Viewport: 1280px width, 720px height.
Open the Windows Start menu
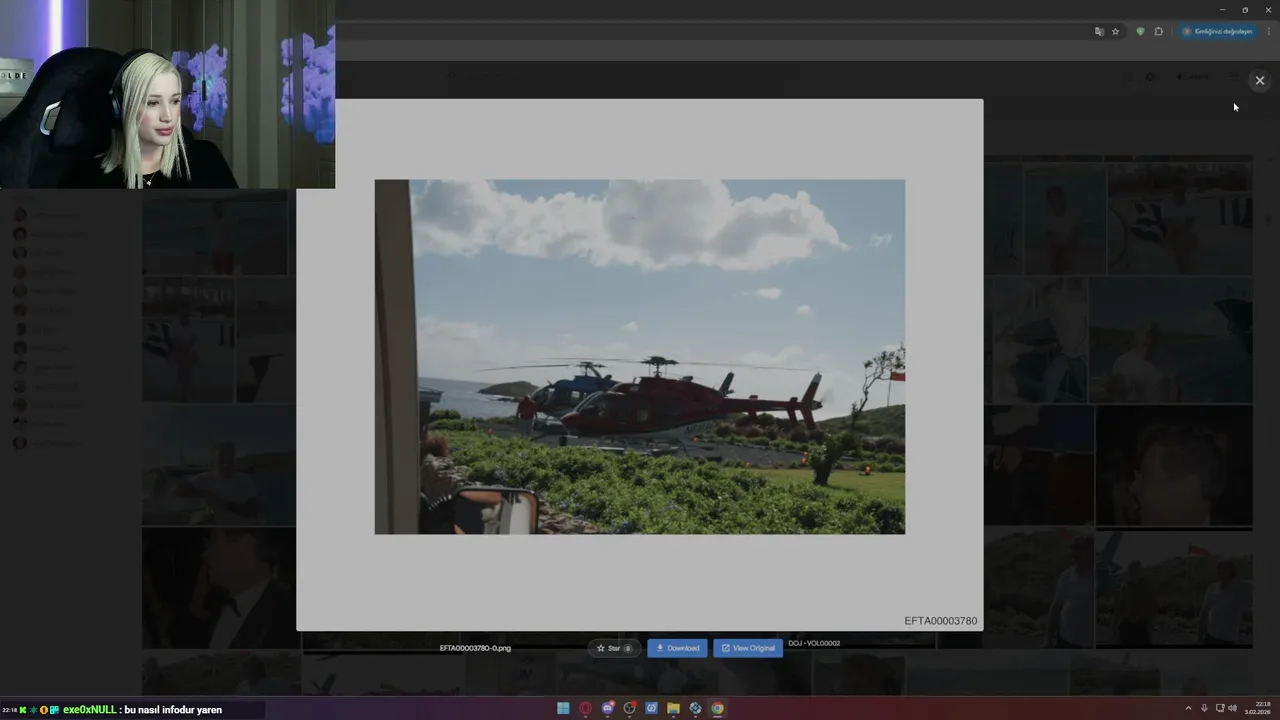563,708
